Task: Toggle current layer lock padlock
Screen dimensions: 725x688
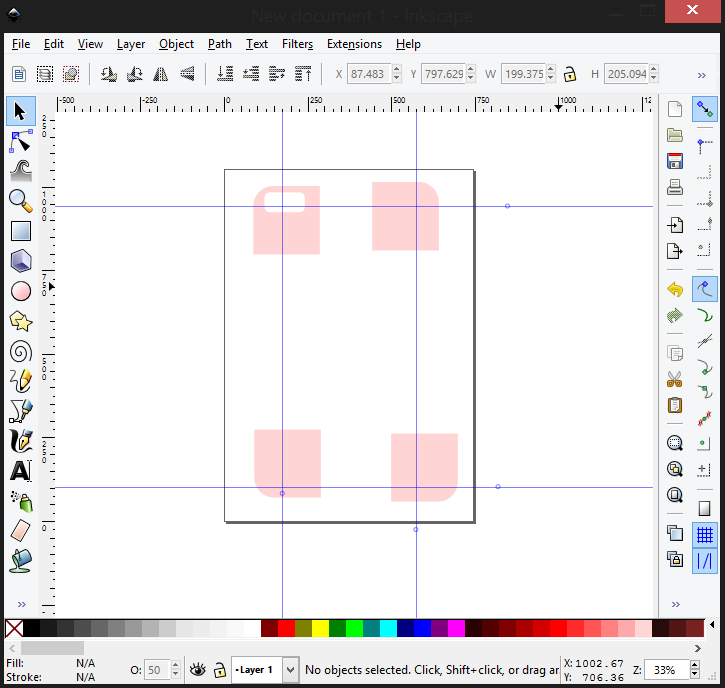Action: point(220,670)
